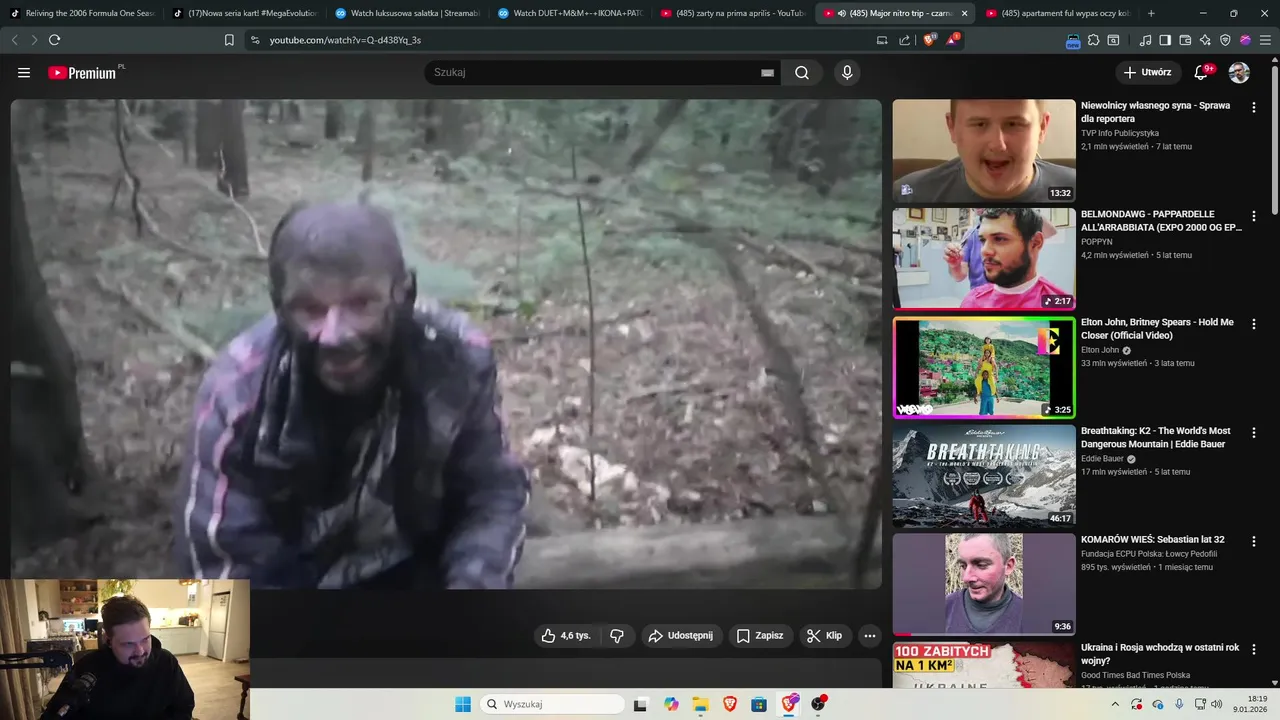Reload the current page
Viewport: 1280px width, 720px height.
tap(54, 40)
